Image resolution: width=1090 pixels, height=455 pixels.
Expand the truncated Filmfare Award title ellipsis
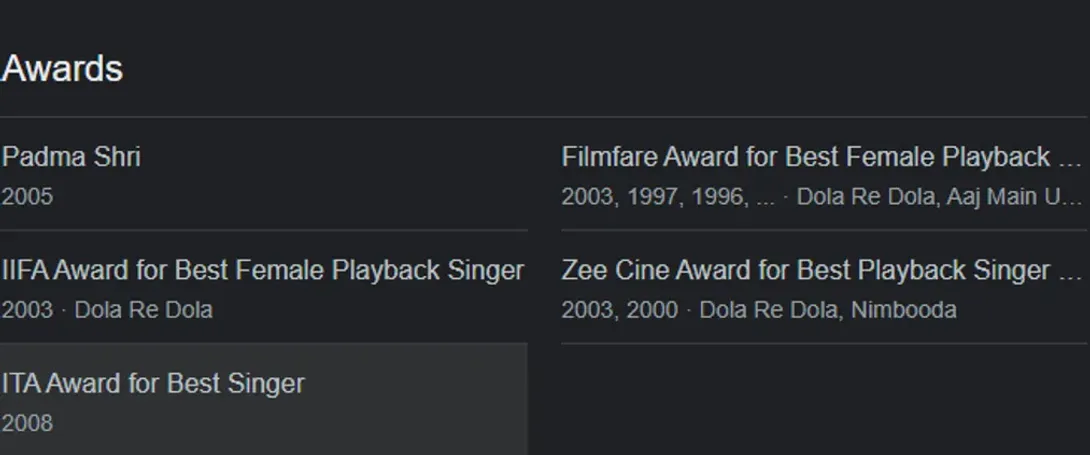click(1070, 157)
